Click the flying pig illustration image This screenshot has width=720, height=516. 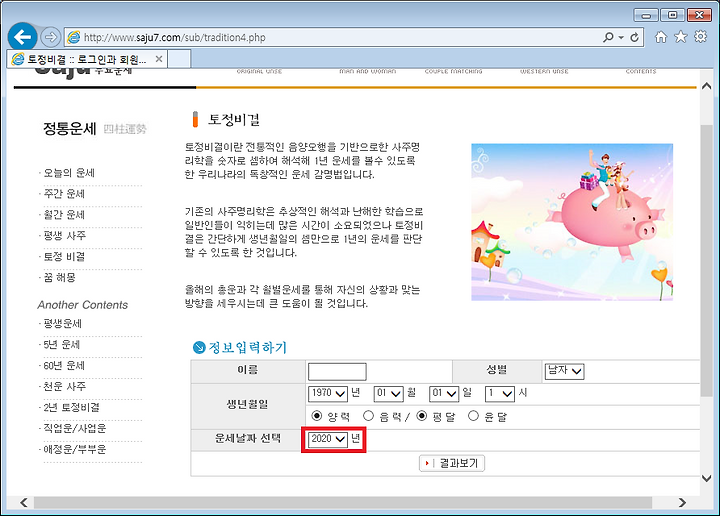coord(572,222)
